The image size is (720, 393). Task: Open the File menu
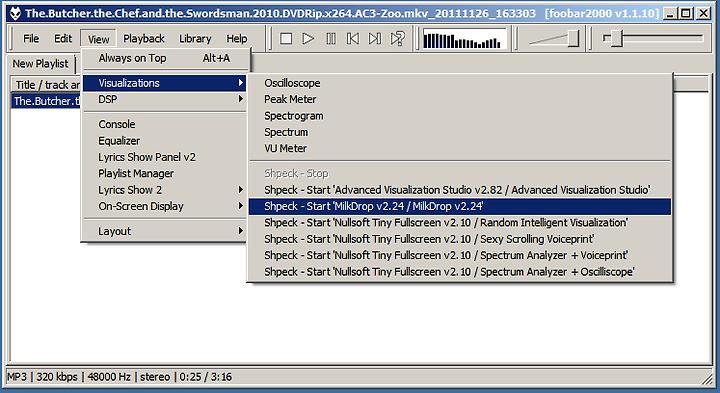[x=31, y=39]
